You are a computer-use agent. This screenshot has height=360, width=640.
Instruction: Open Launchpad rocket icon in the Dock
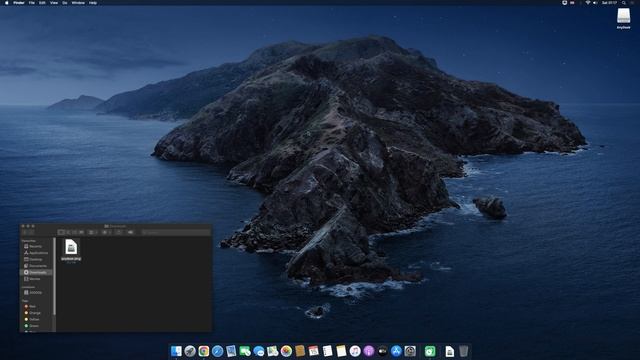point(190,351)
